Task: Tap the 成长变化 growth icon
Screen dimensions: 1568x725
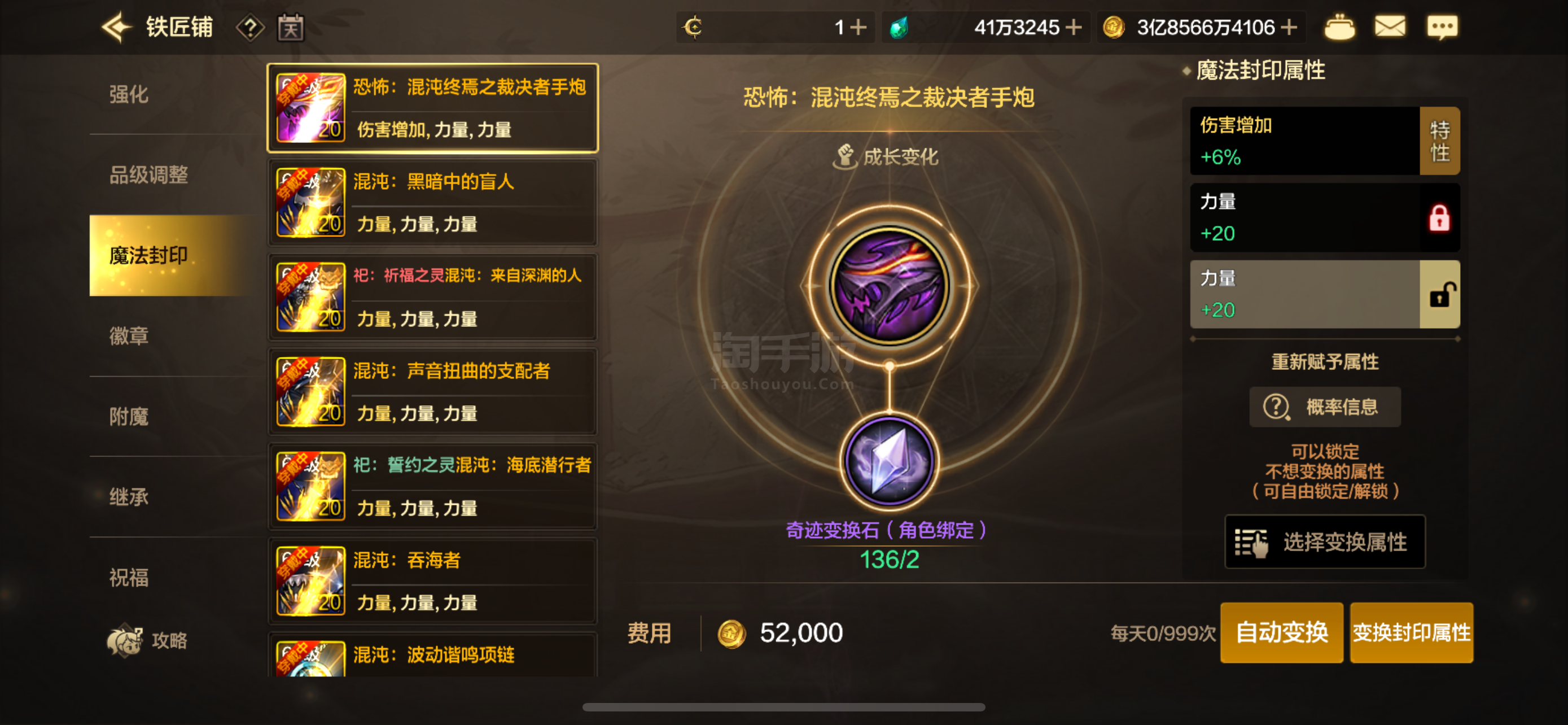Action: tap(846, 157)
